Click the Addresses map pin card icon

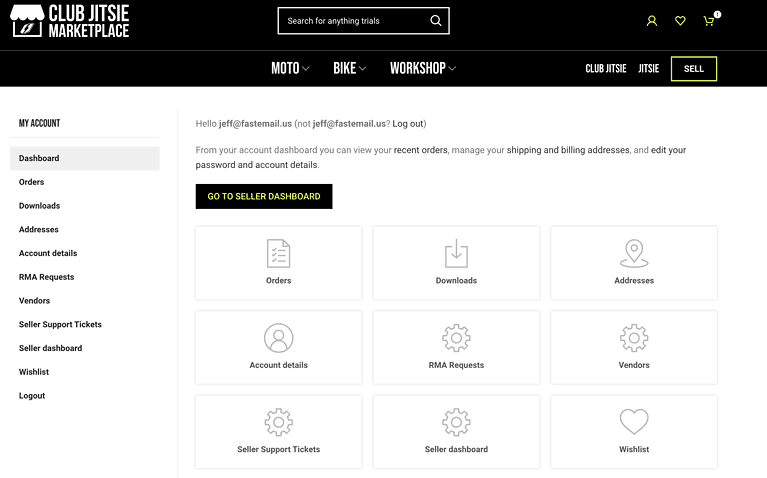(x=634, y=253)
